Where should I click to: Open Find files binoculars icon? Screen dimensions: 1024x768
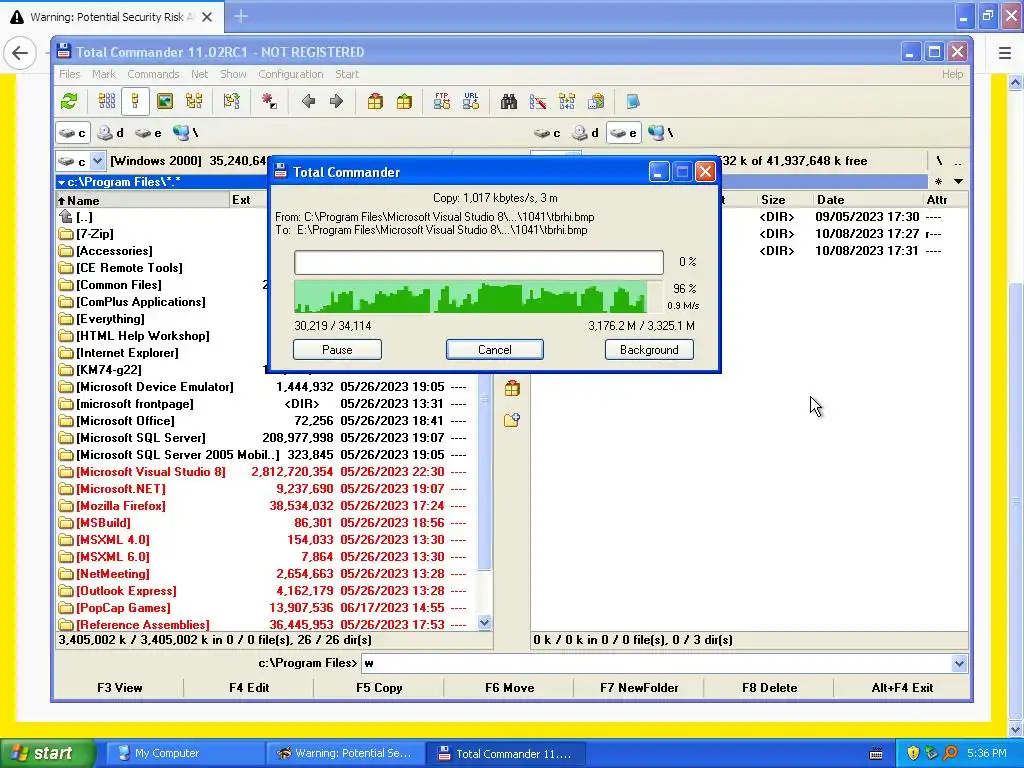tap(509, 101)
